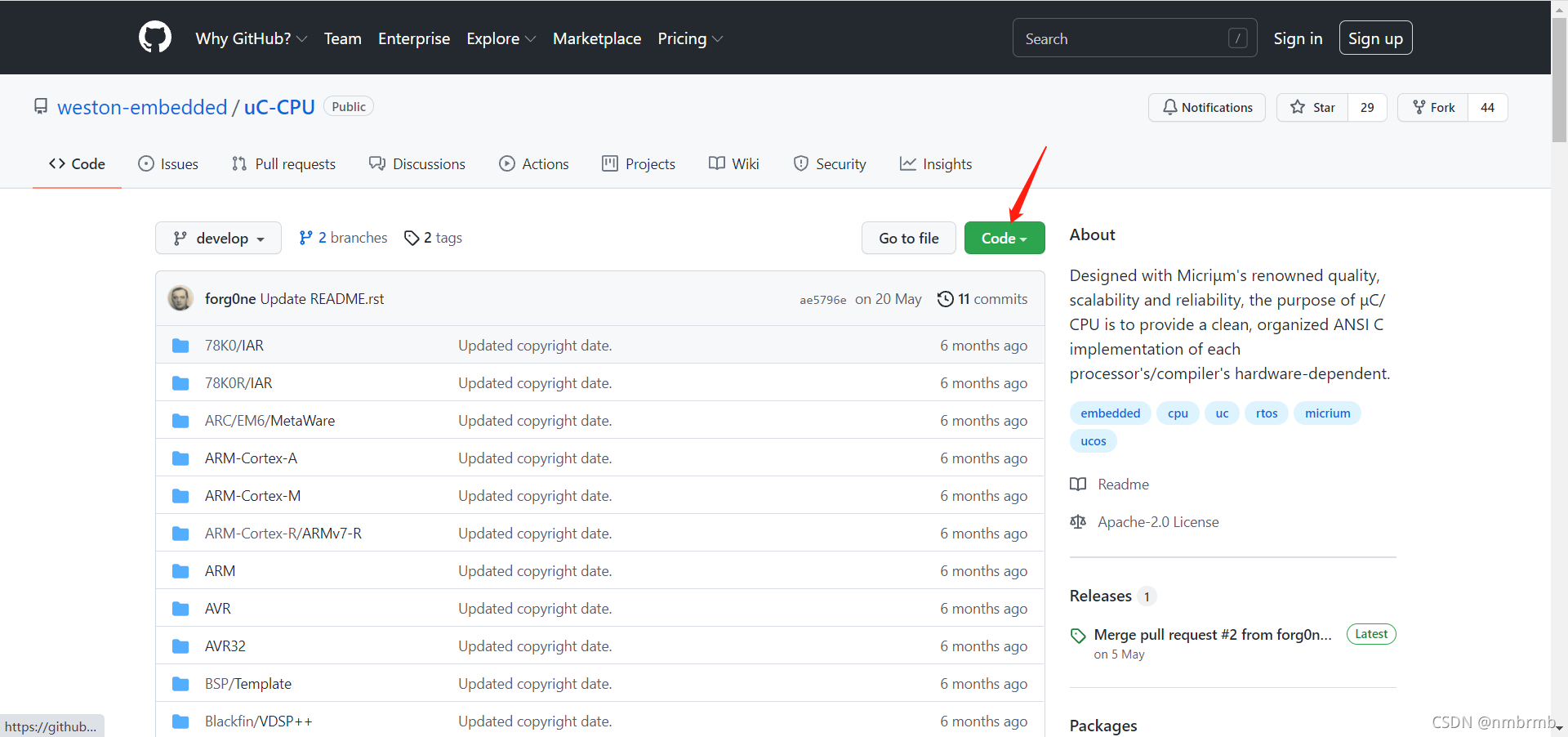The width and height of the screenshot is (1568, 737).
Task: Switch to the Wiki tab
Action: [734, 163]
